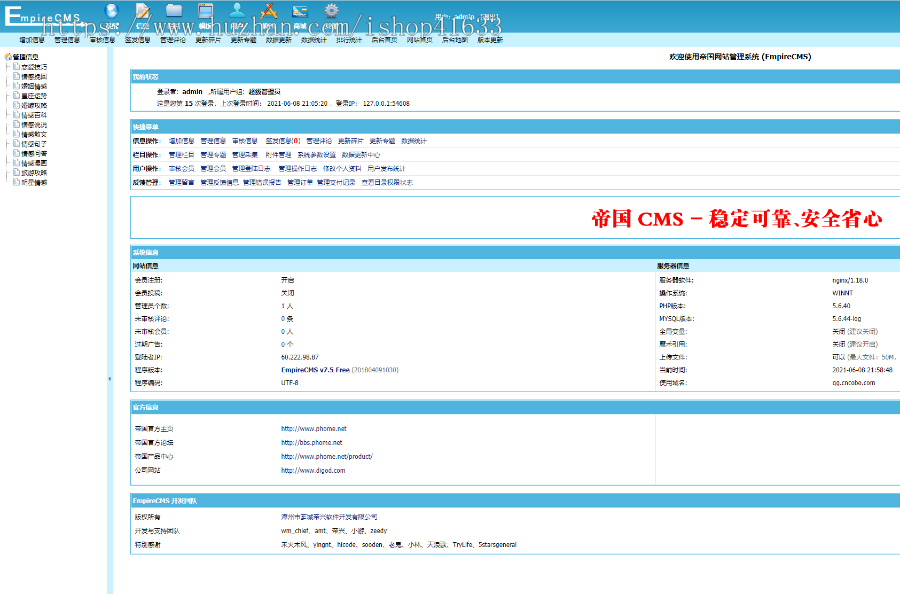Select the Columns (栏目) folder icon
Screen dimensions: 900x594
coord(174,12)
